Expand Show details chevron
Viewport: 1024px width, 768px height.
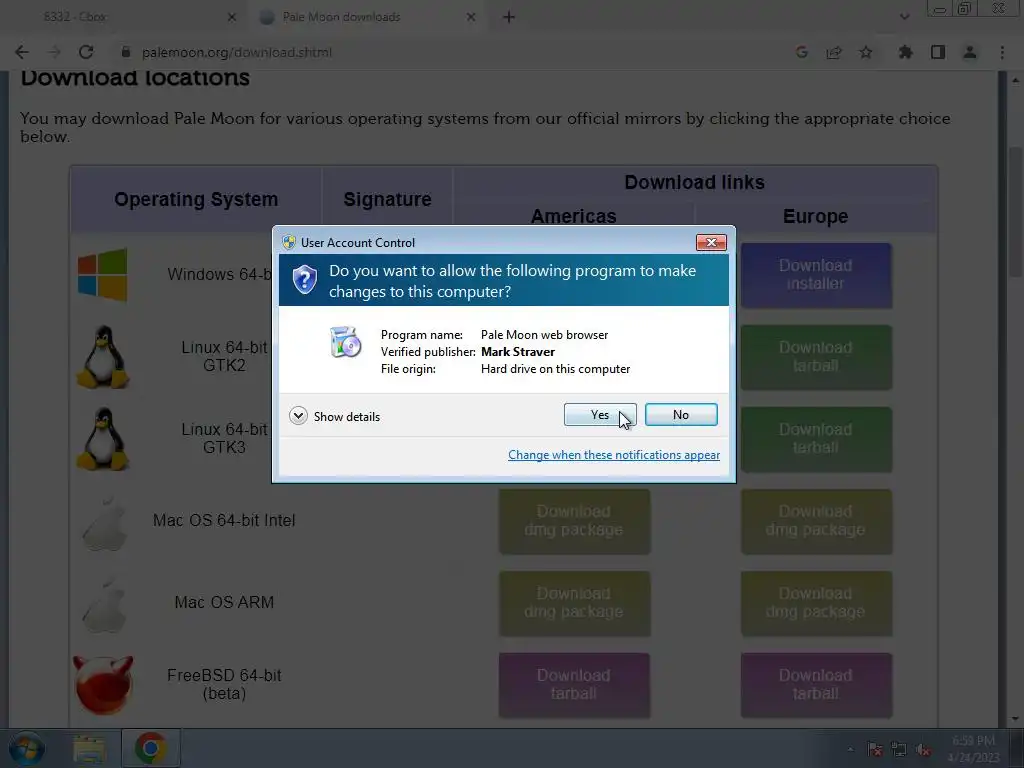tap(298, 416)
